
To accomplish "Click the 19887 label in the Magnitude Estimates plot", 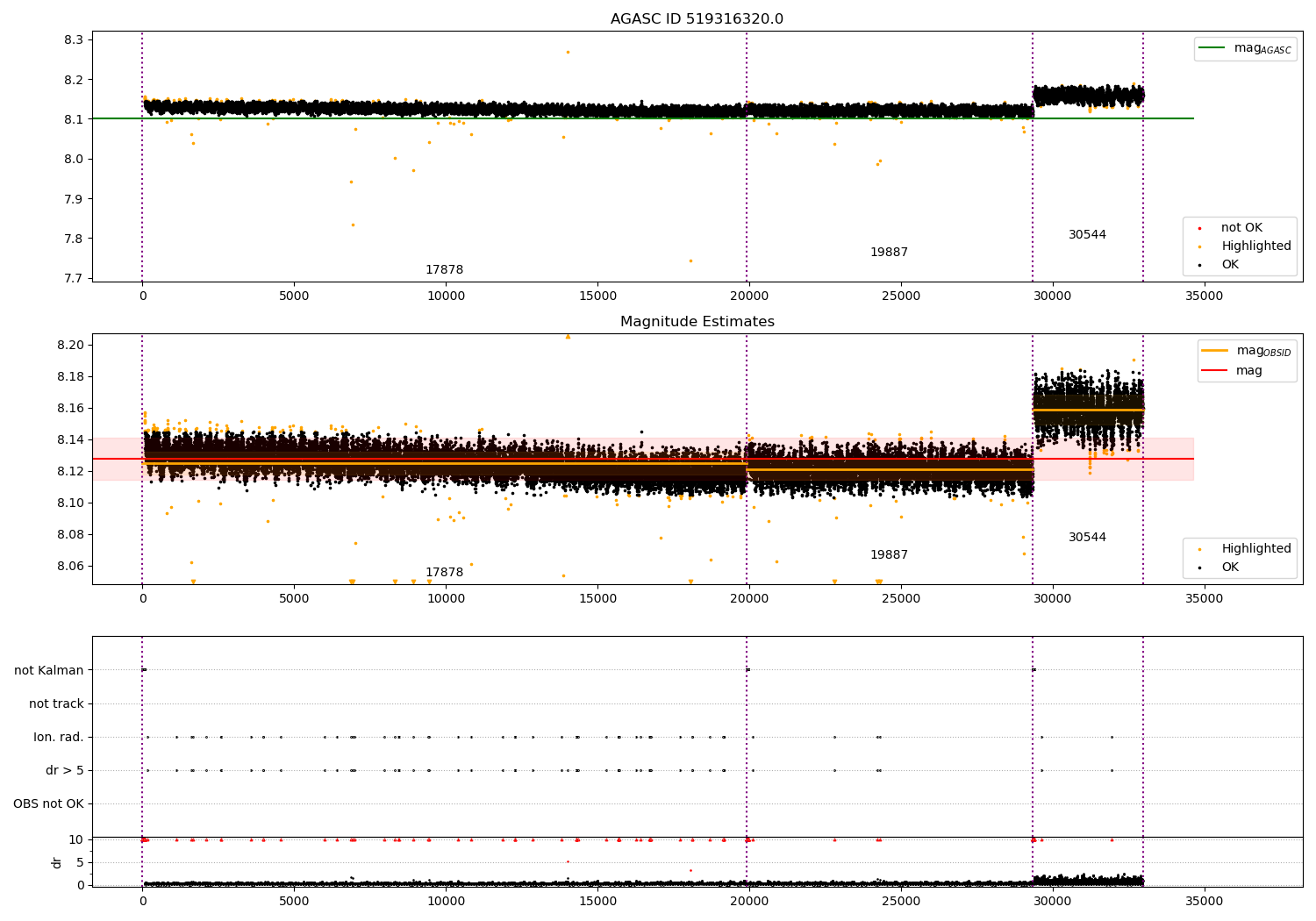I will pyautogui.click(x=889, y=555).
